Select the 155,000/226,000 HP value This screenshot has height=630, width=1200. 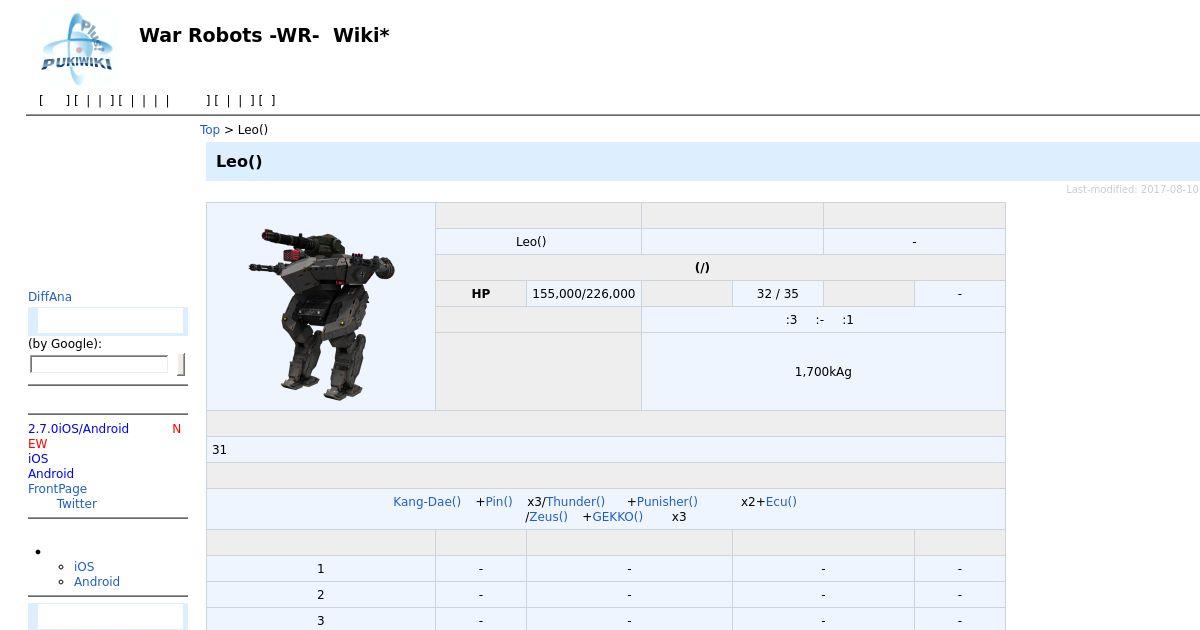point(584,294)
